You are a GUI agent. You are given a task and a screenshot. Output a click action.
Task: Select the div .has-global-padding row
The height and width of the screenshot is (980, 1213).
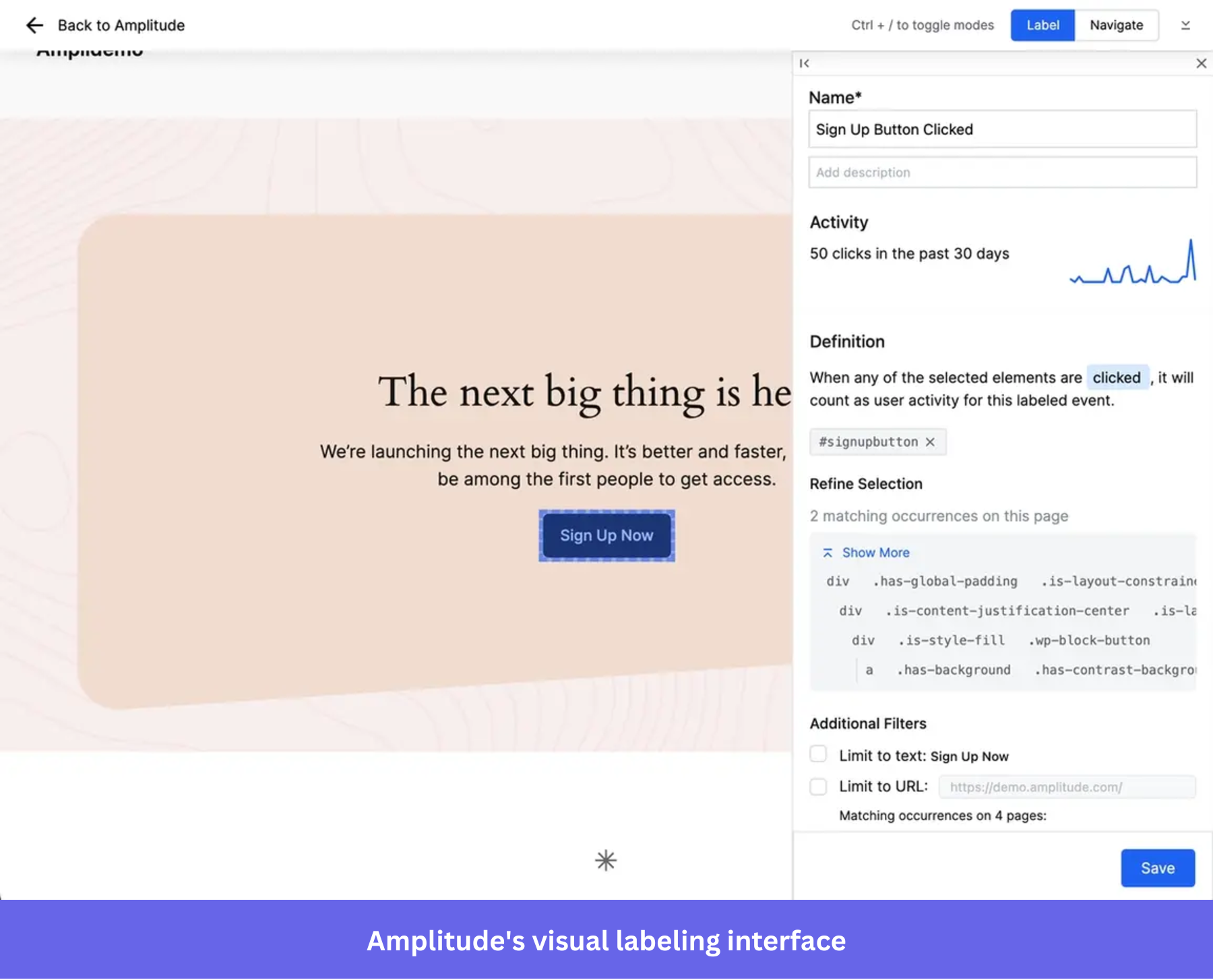[1009, 582]
